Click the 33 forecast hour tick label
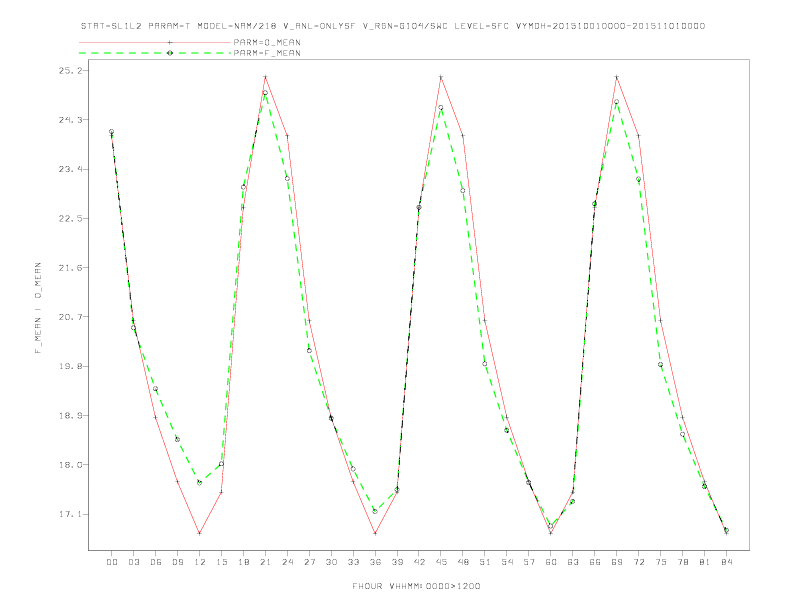The width and height of the screenshot is (792, 612). click(353, 562)
